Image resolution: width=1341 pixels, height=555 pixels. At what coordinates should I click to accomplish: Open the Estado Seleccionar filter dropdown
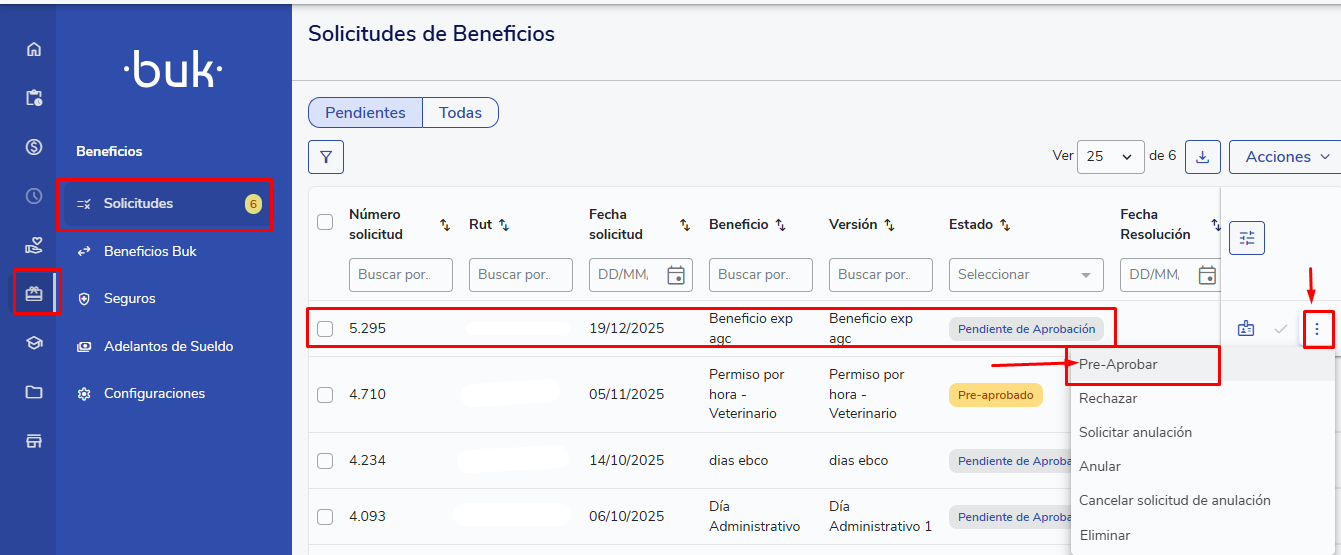[x=1026, y=275]
